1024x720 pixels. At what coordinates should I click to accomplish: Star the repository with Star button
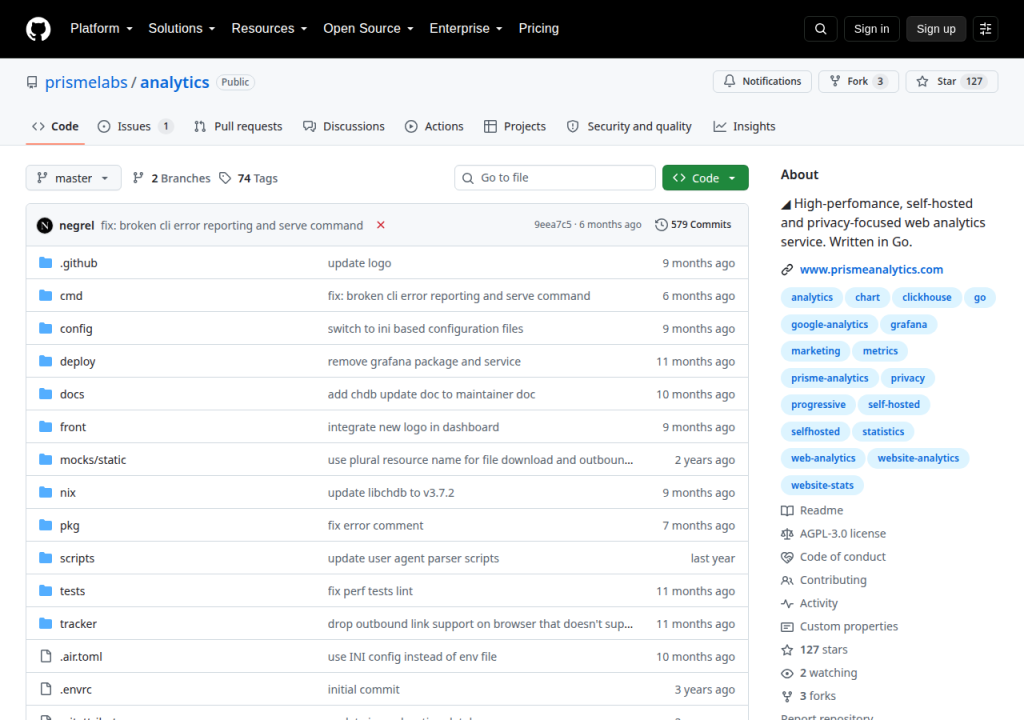point(952,82)
